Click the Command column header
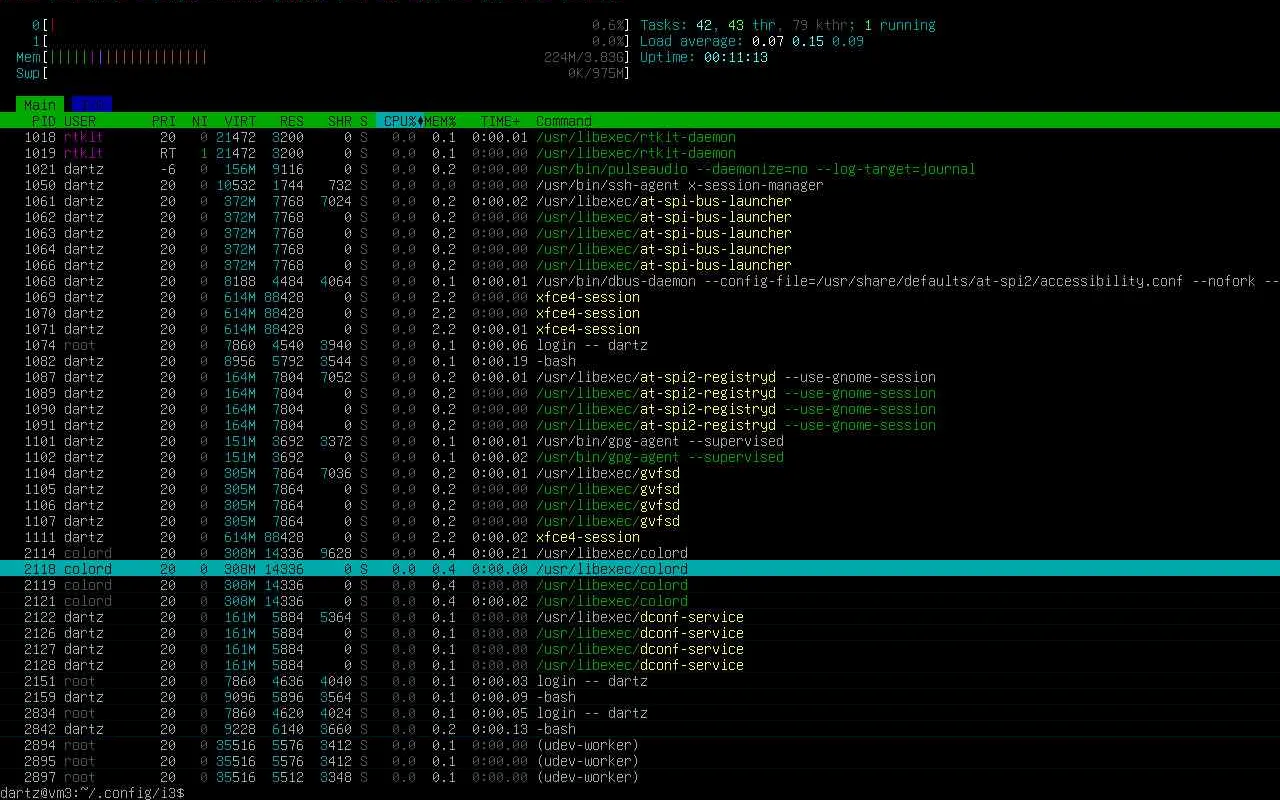This screenshot has width=1280, height=800. click(564, 121)
